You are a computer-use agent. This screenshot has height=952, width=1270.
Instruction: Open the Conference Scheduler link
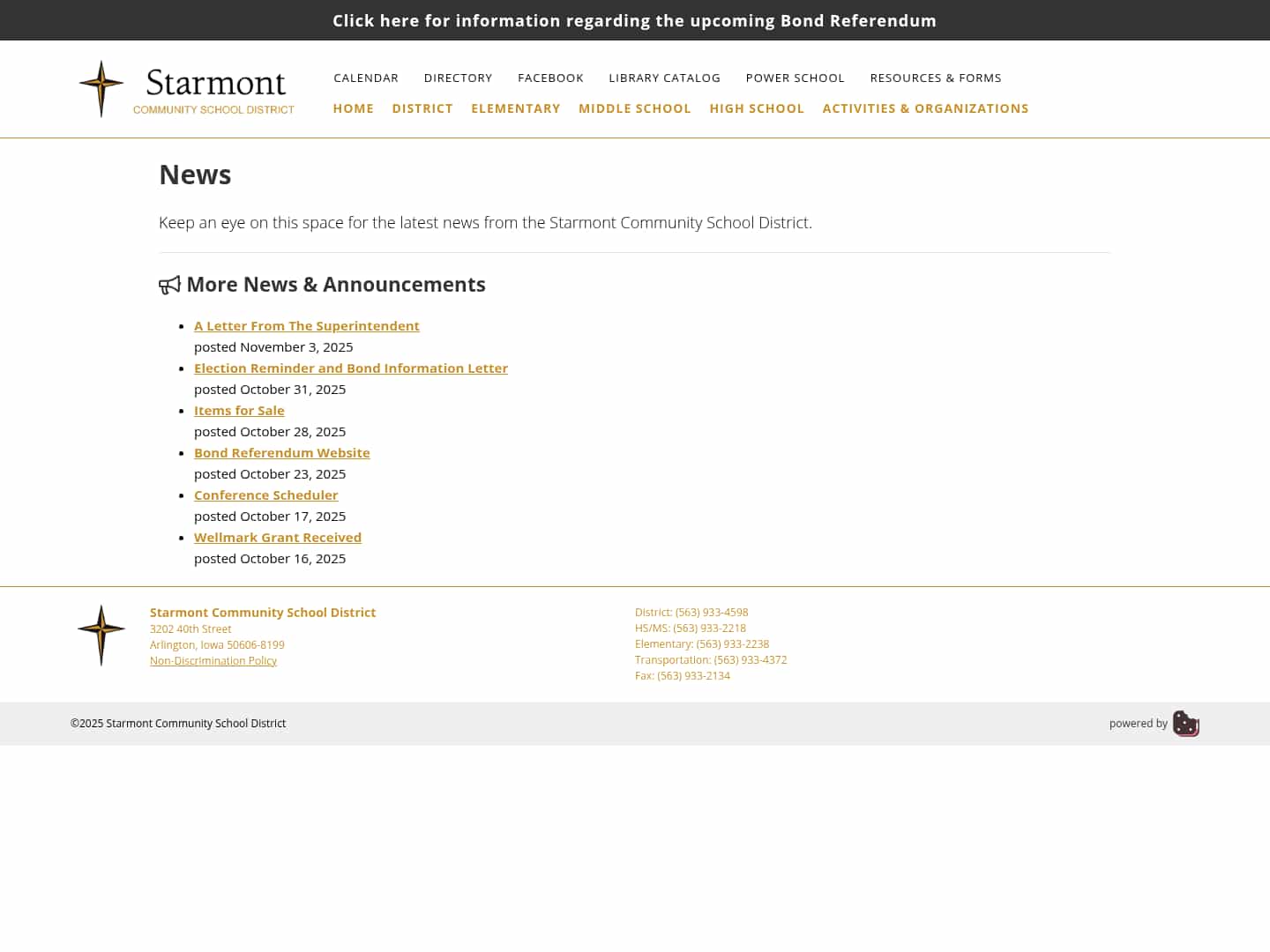tap(265, 495)
